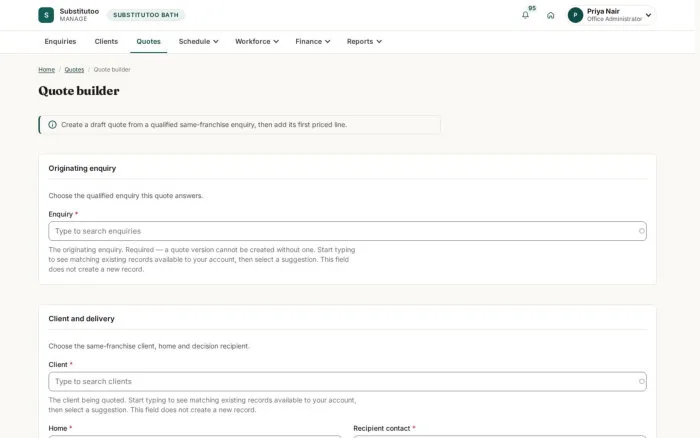Follow the Home breadcrumb link
The width and height of the screenshot is (700, 438).
tap(46, 70)
